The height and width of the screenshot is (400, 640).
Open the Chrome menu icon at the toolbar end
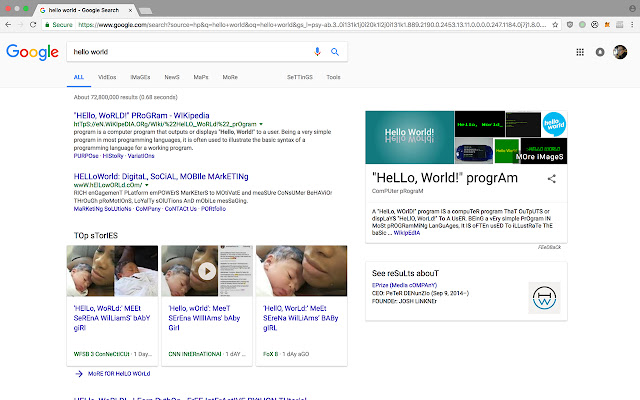pyautogui.click(x=631, y=24)
